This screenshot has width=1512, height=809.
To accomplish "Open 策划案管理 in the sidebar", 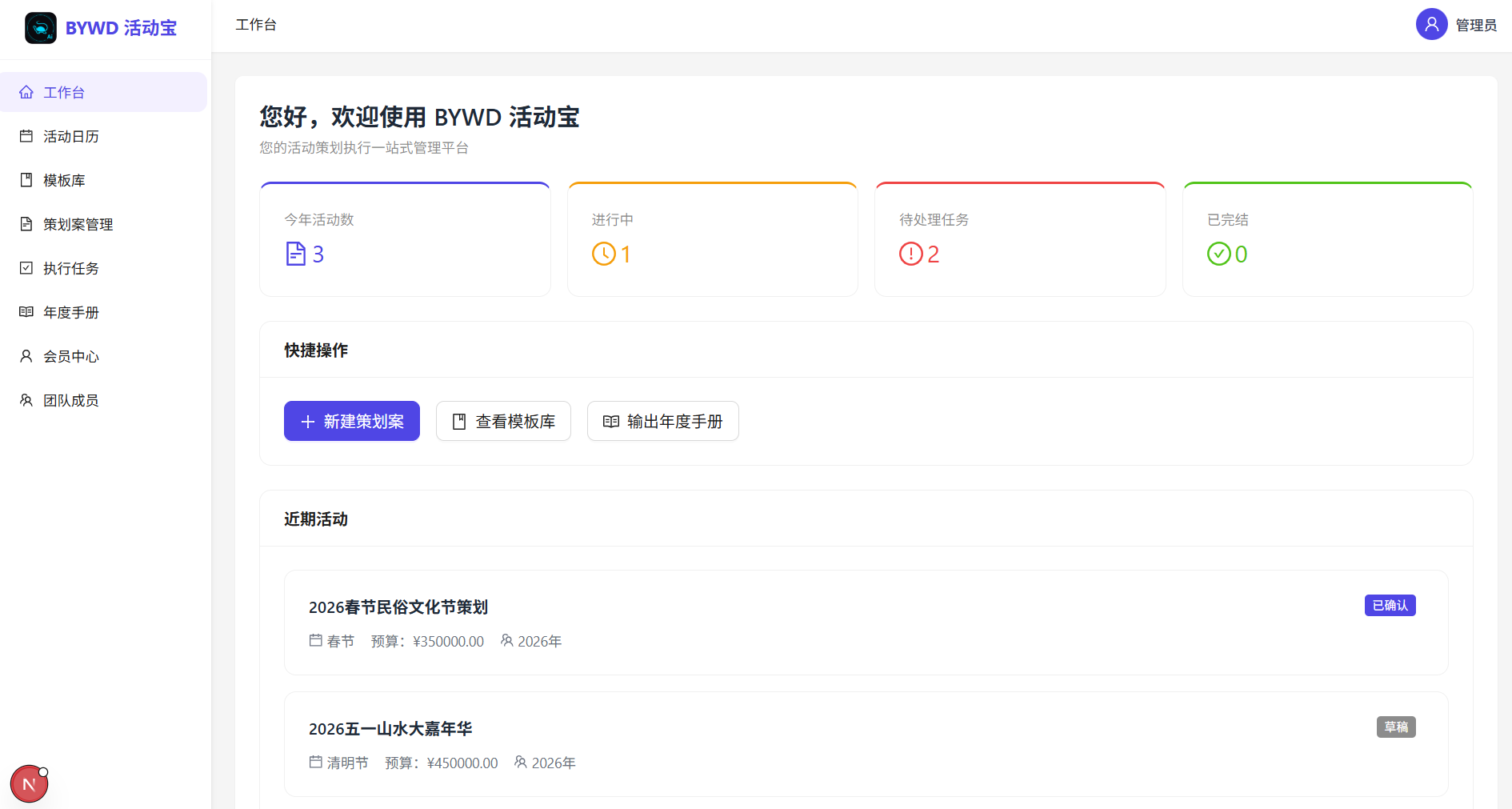I will (104, 224).
